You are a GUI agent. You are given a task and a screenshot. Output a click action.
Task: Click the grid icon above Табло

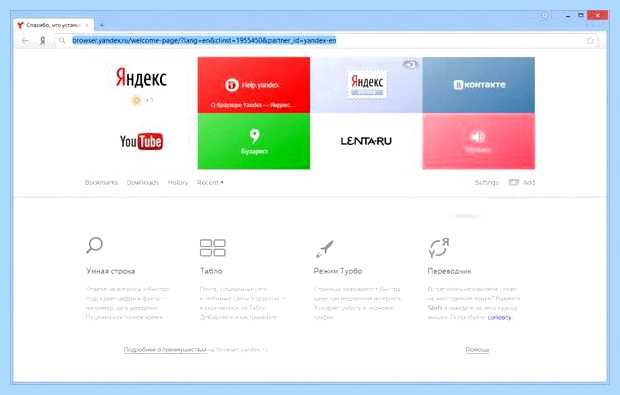[213, 248]
